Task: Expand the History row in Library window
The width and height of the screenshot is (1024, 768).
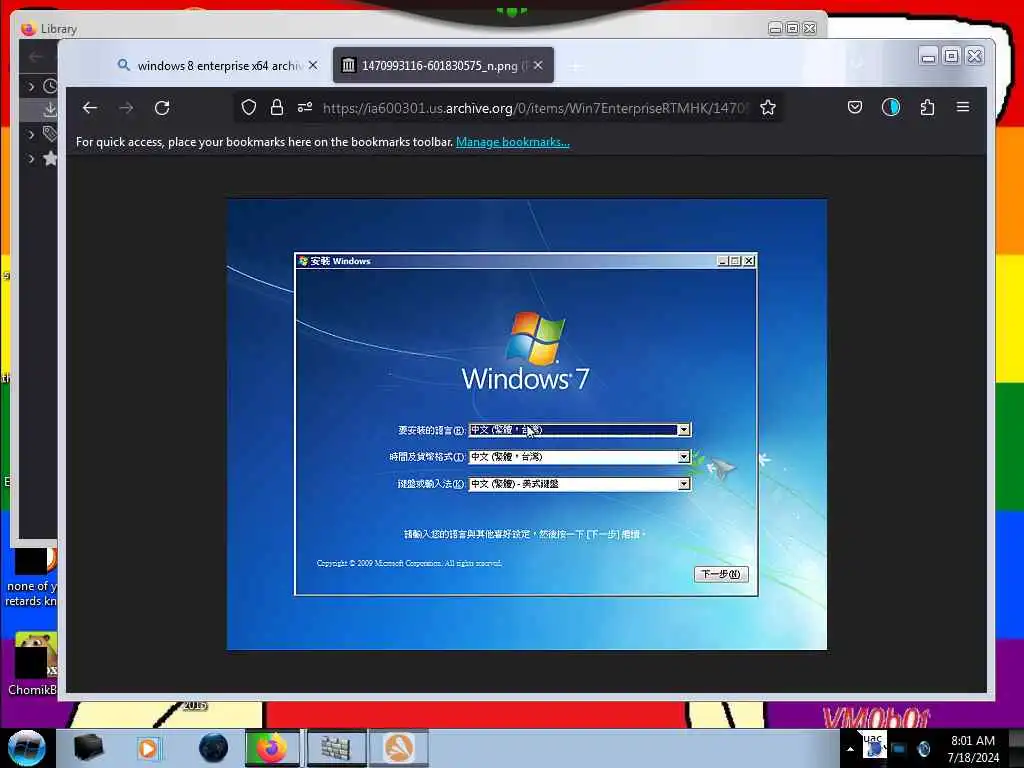Action: click(x=31, y=86)
